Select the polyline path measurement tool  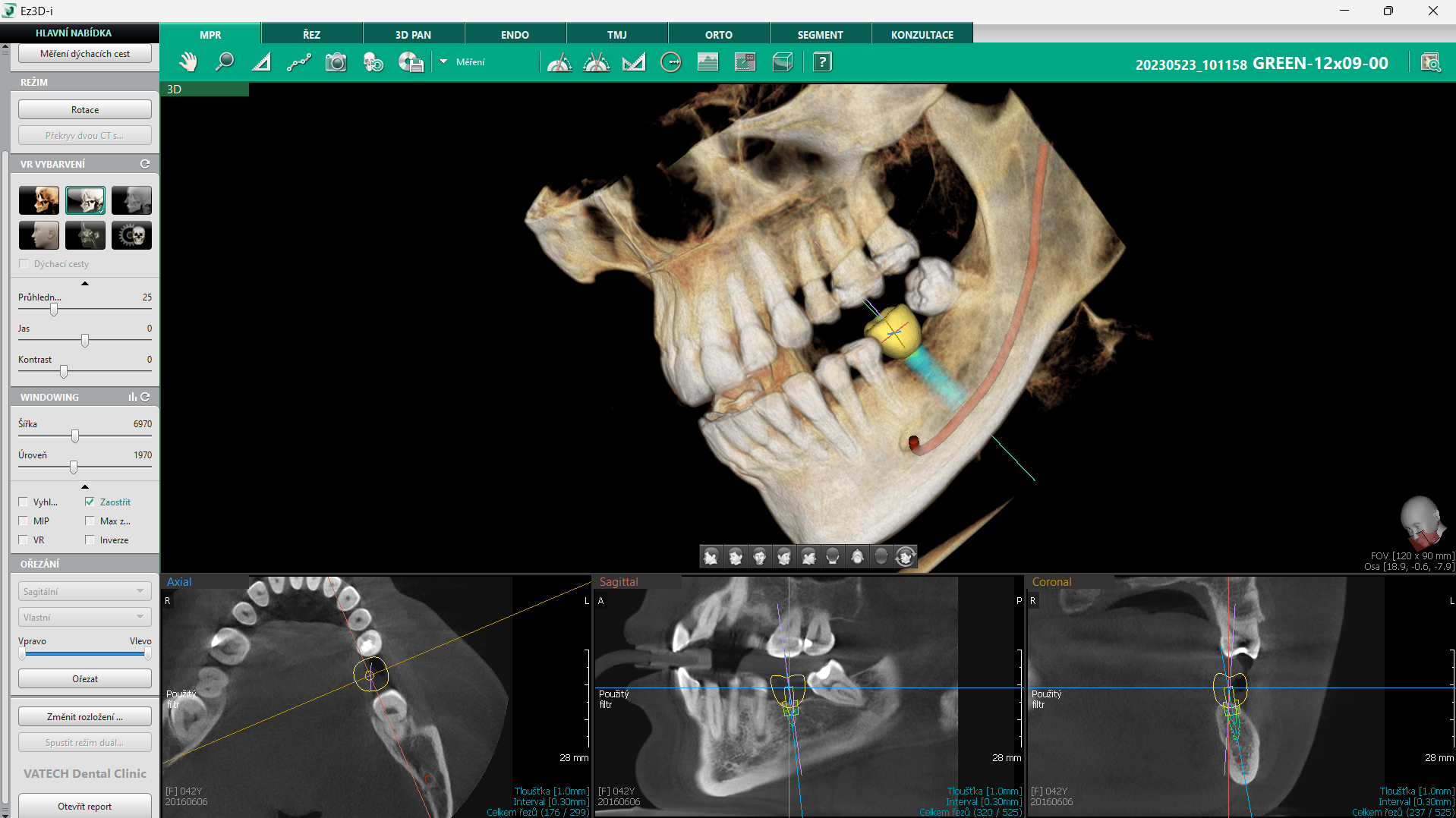pyautogui.click(x=299, y=62)
